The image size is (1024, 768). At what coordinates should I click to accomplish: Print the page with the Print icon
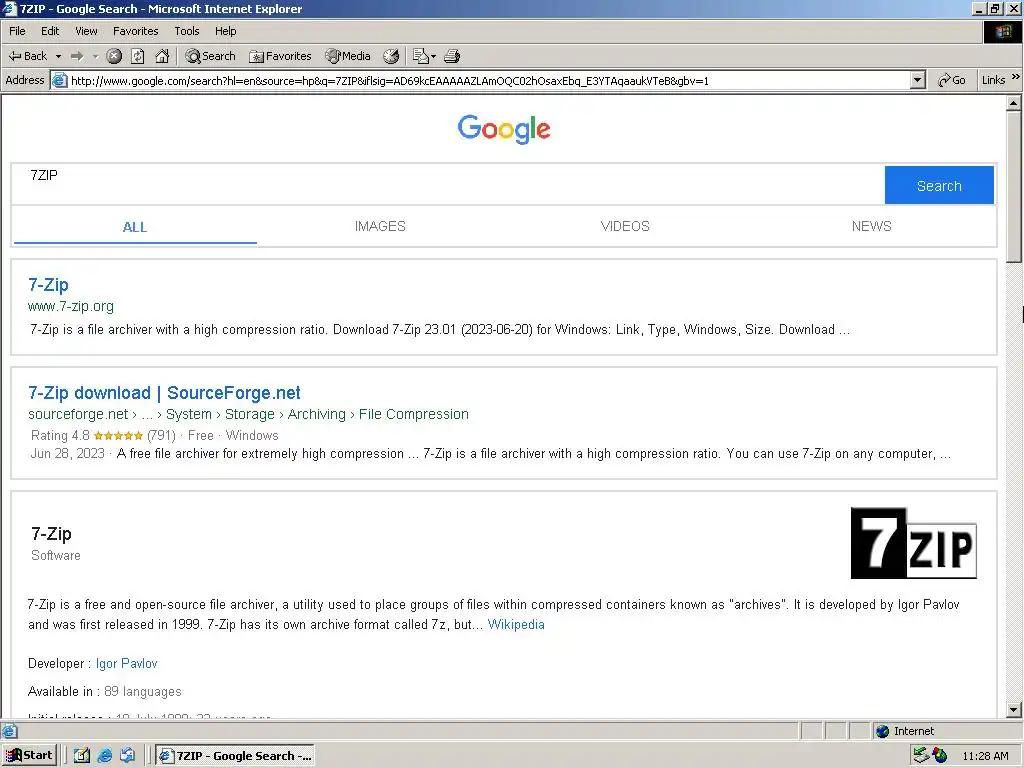(x=452, y=56)
